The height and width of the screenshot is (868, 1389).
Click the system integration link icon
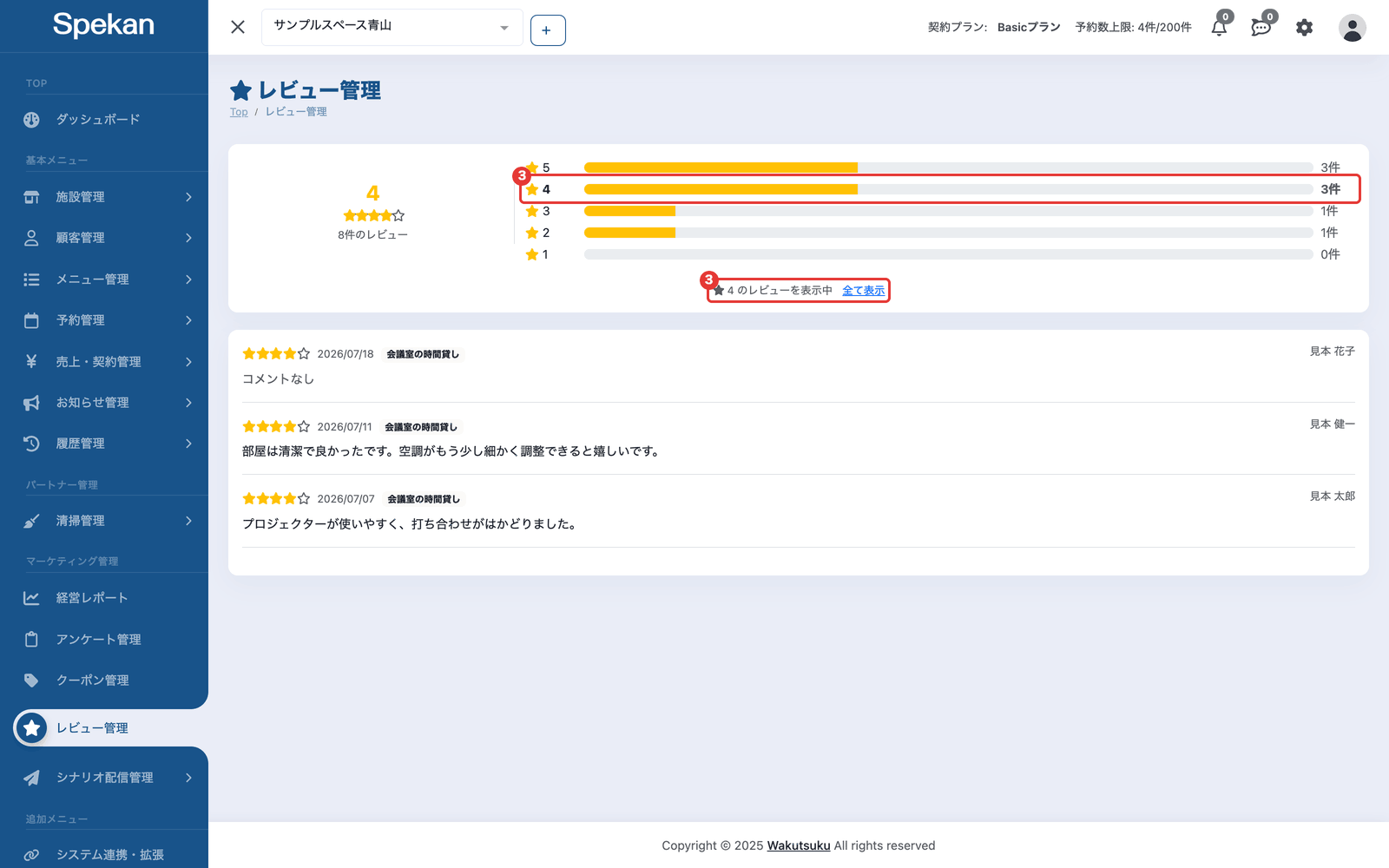[31, 855]
